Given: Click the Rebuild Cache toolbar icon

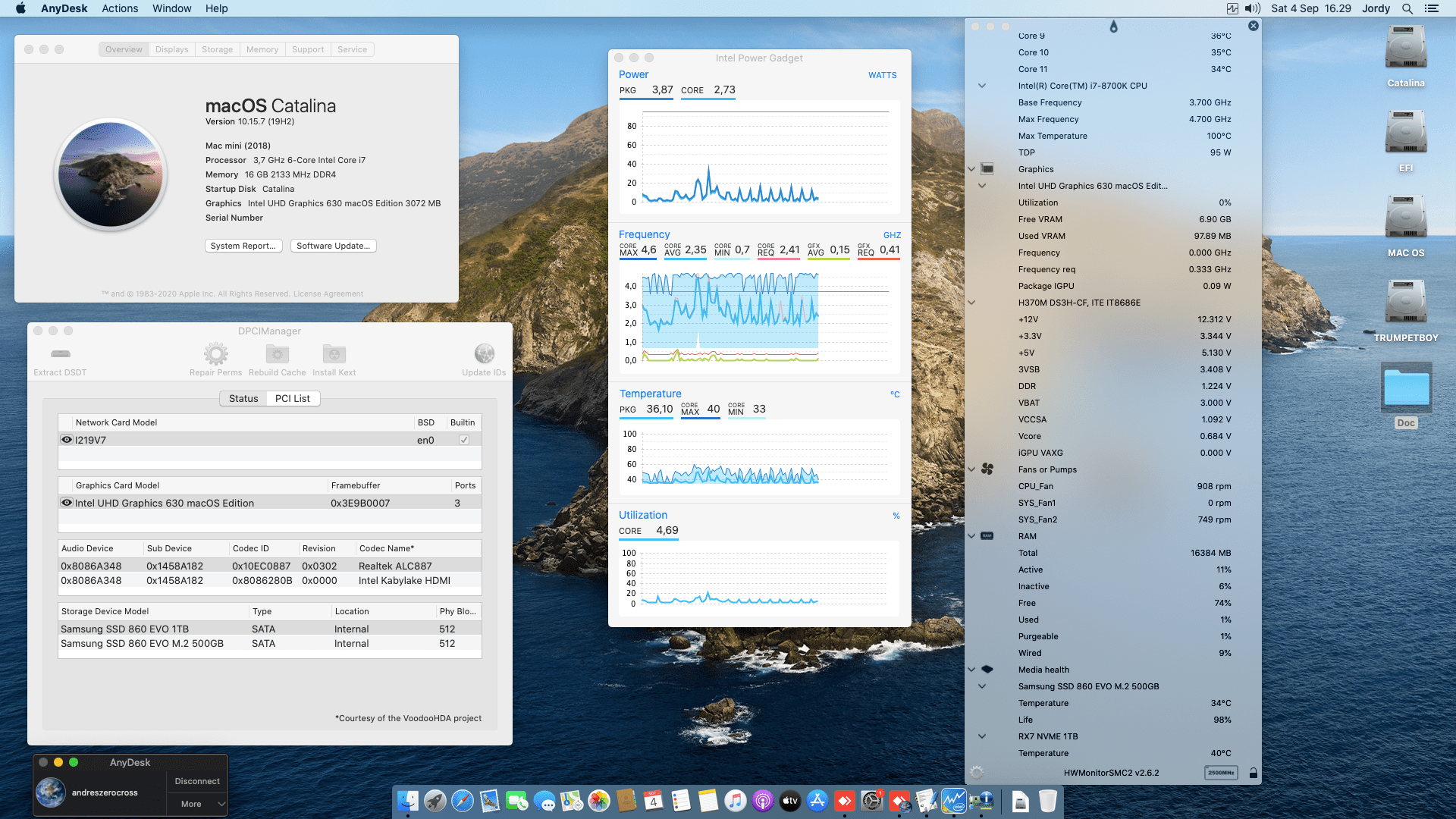Looking at the screenshot, I should click(277, 353).
